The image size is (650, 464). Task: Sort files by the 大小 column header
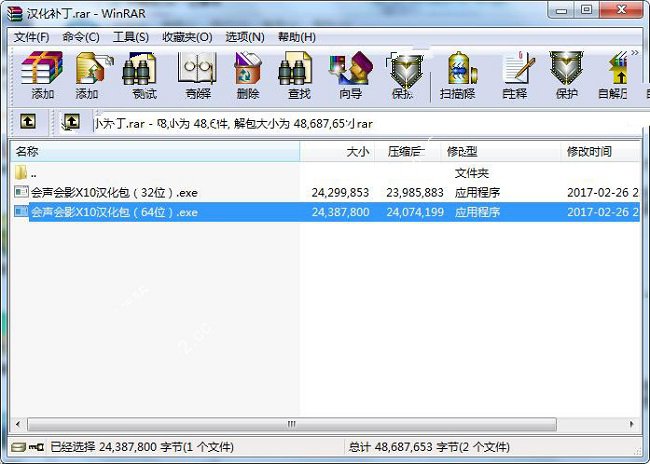pos(338,151)
